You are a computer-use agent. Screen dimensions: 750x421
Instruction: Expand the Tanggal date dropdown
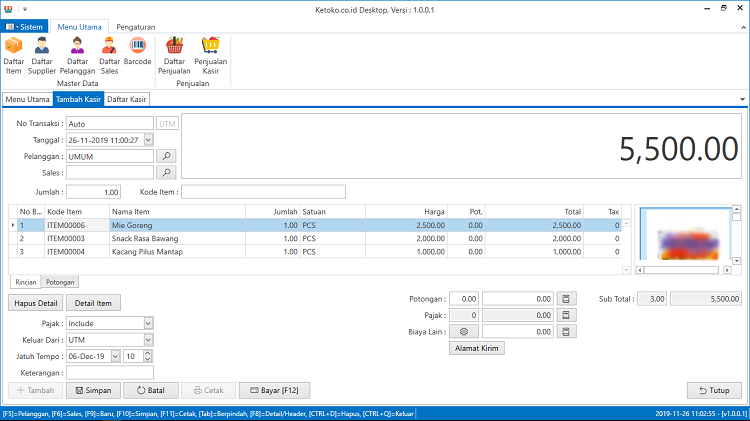click(148, 140)
